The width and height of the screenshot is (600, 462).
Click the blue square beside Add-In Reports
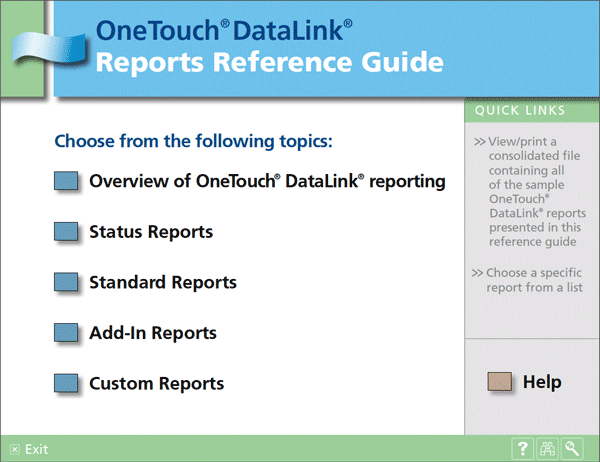66,333
